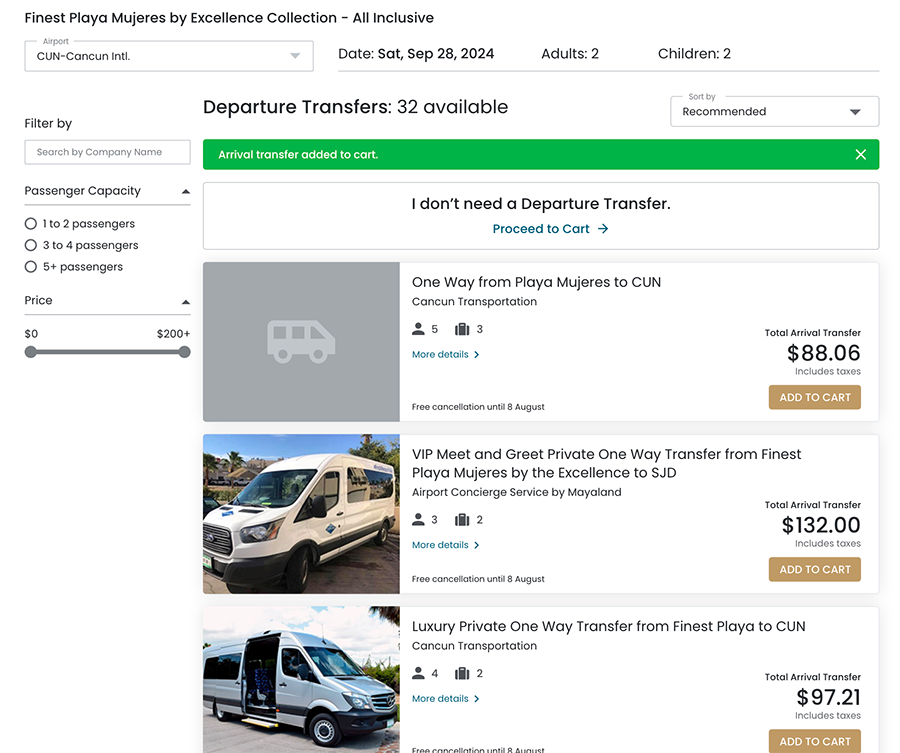The width and height of the screenshot is (900, 753).
Task: Click the luggage icon on VIP Meet and Greet
Action: 462,520
